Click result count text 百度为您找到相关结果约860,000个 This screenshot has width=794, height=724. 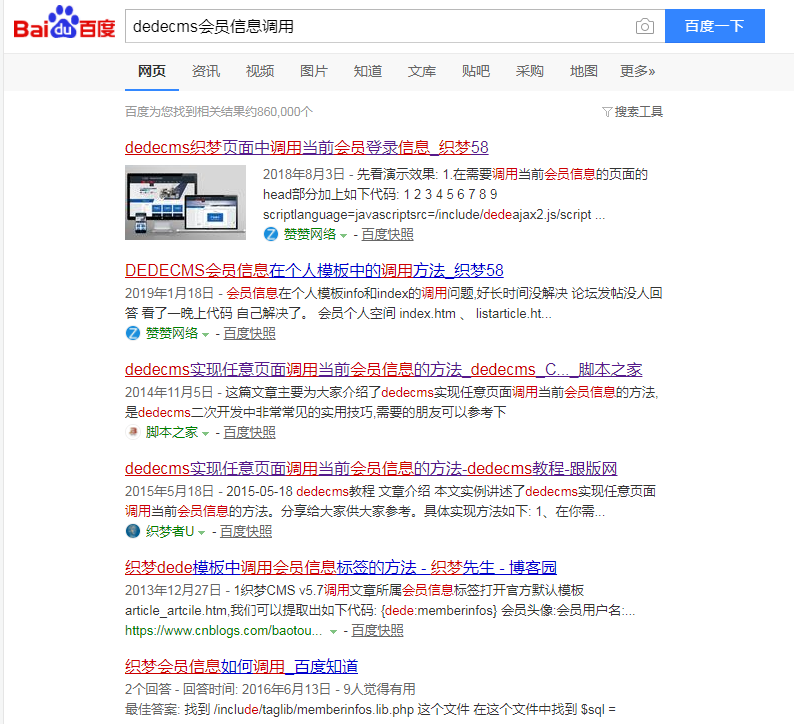coord(219,112)
